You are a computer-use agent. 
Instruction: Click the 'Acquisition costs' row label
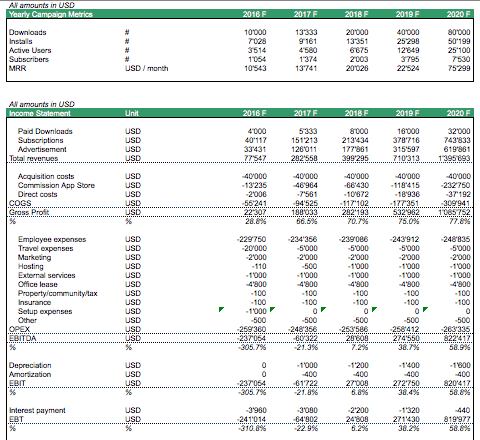46,176
